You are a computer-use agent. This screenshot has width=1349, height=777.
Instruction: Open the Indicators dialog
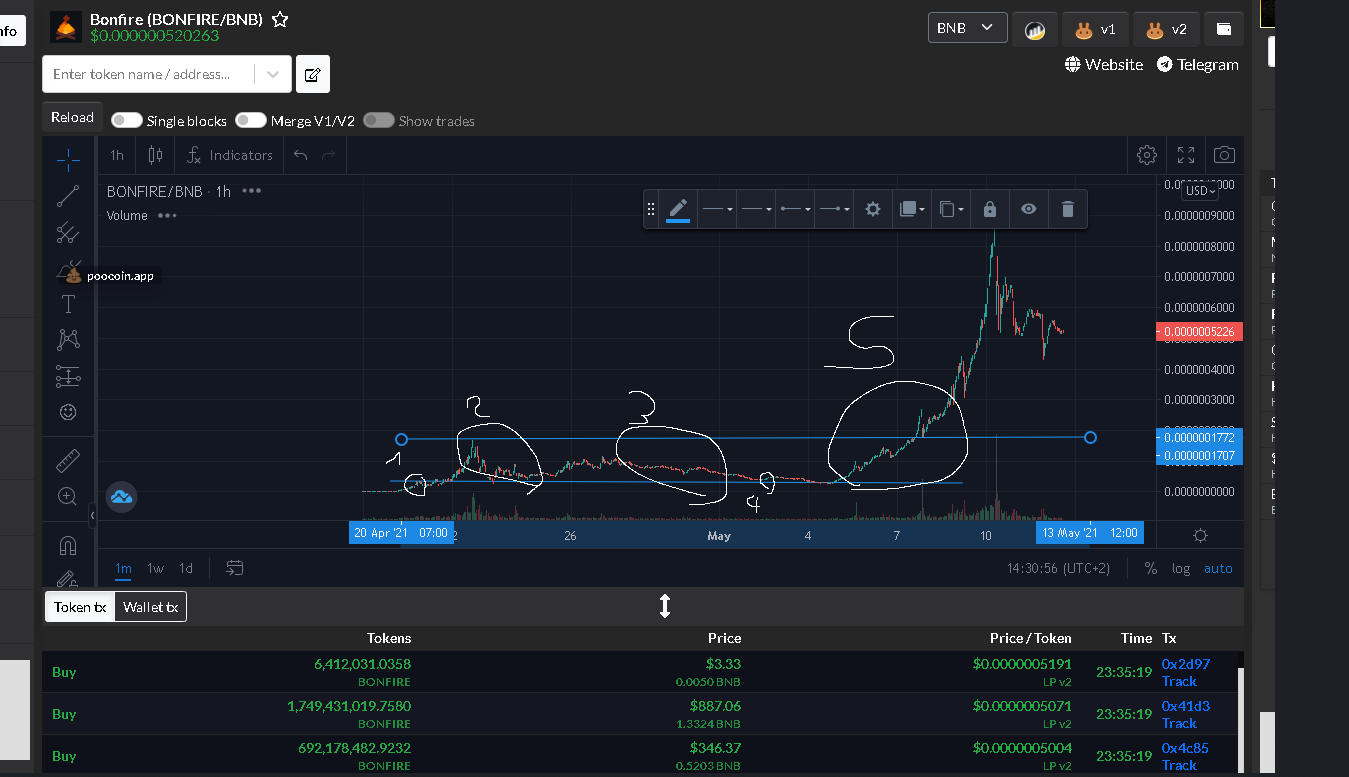(x=229, y=155)
